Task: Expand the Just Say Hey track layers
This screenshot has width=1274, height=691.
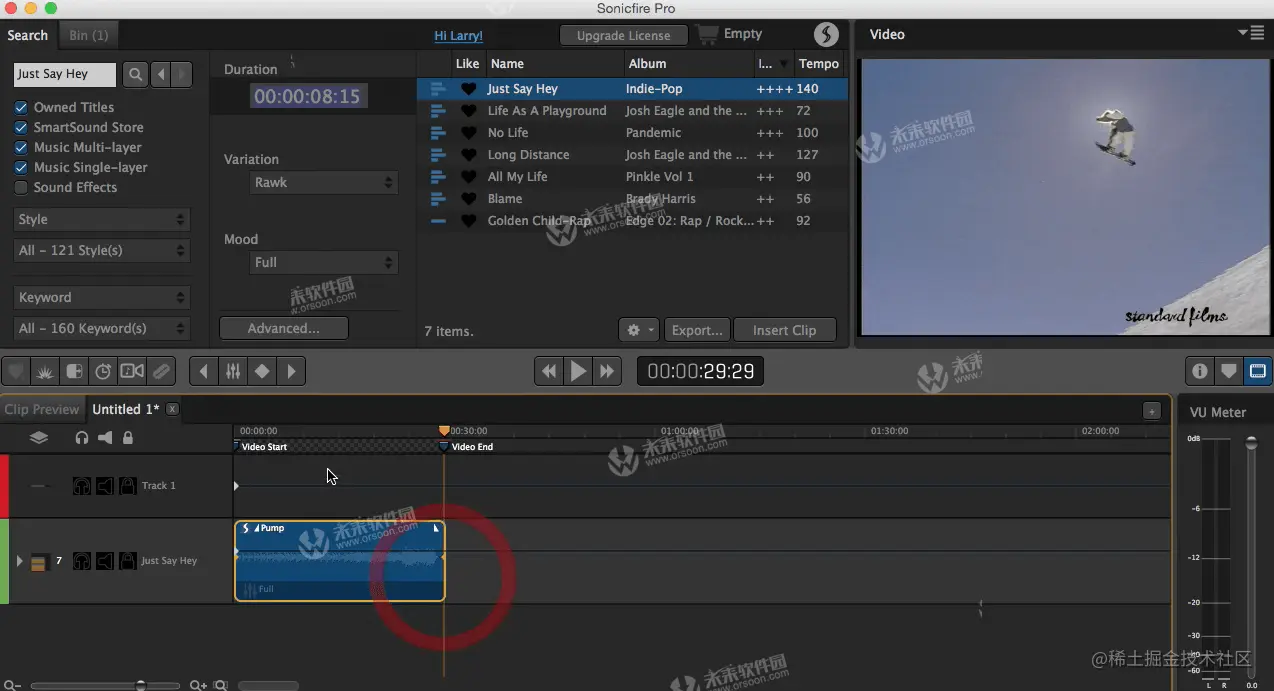Action: [19, 561]
